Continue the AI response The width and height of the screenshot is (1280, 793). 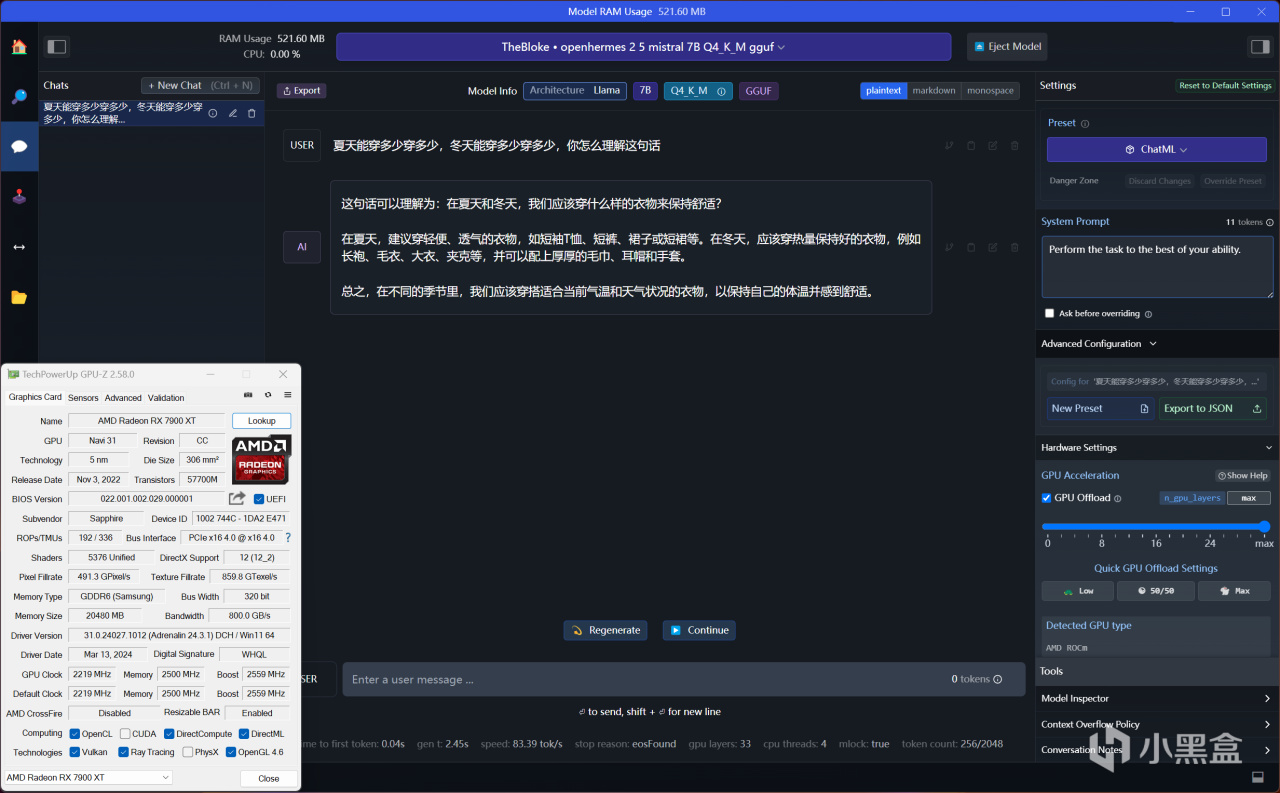pyautogui.click(x=699, y=630)
